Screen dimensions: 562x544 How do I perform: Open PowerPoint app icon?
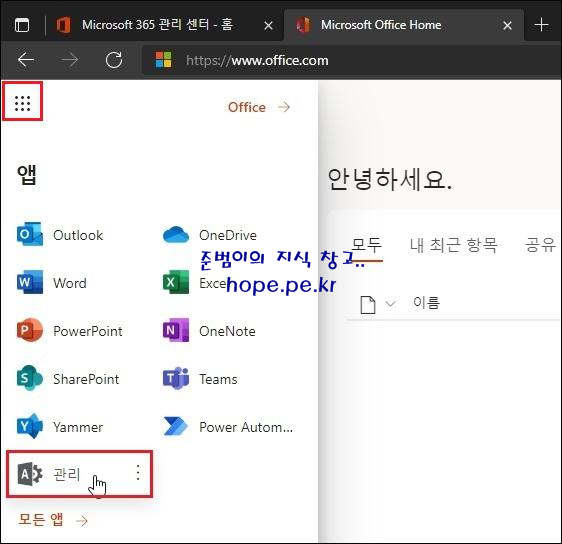tap(30, 330)
